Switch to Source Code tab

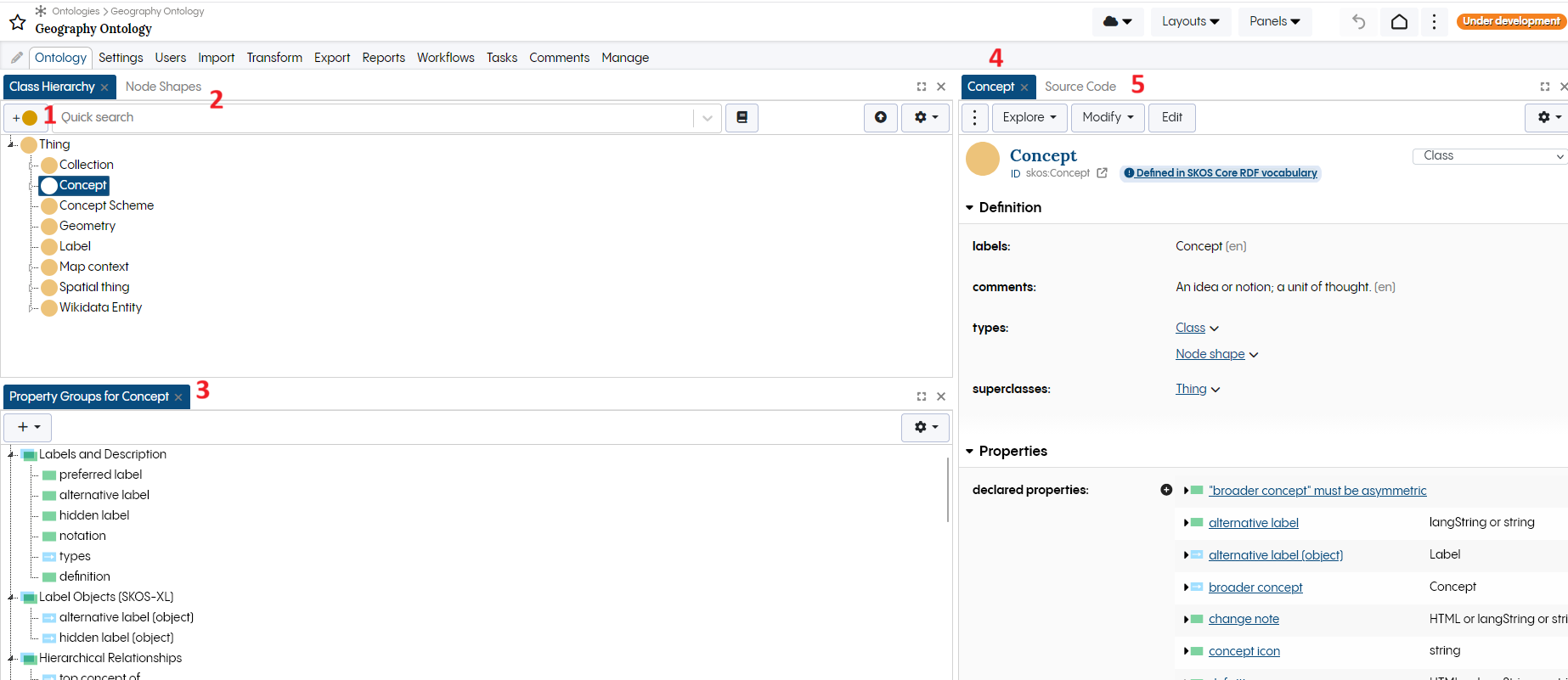[x=1080, y=87]
